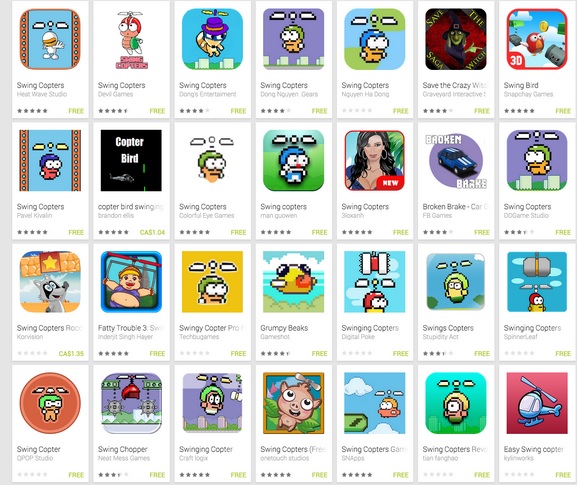Open developer link Nguyen Ha Dong
Viewport: 577px width, 485px height.
[x=365, y=94]
